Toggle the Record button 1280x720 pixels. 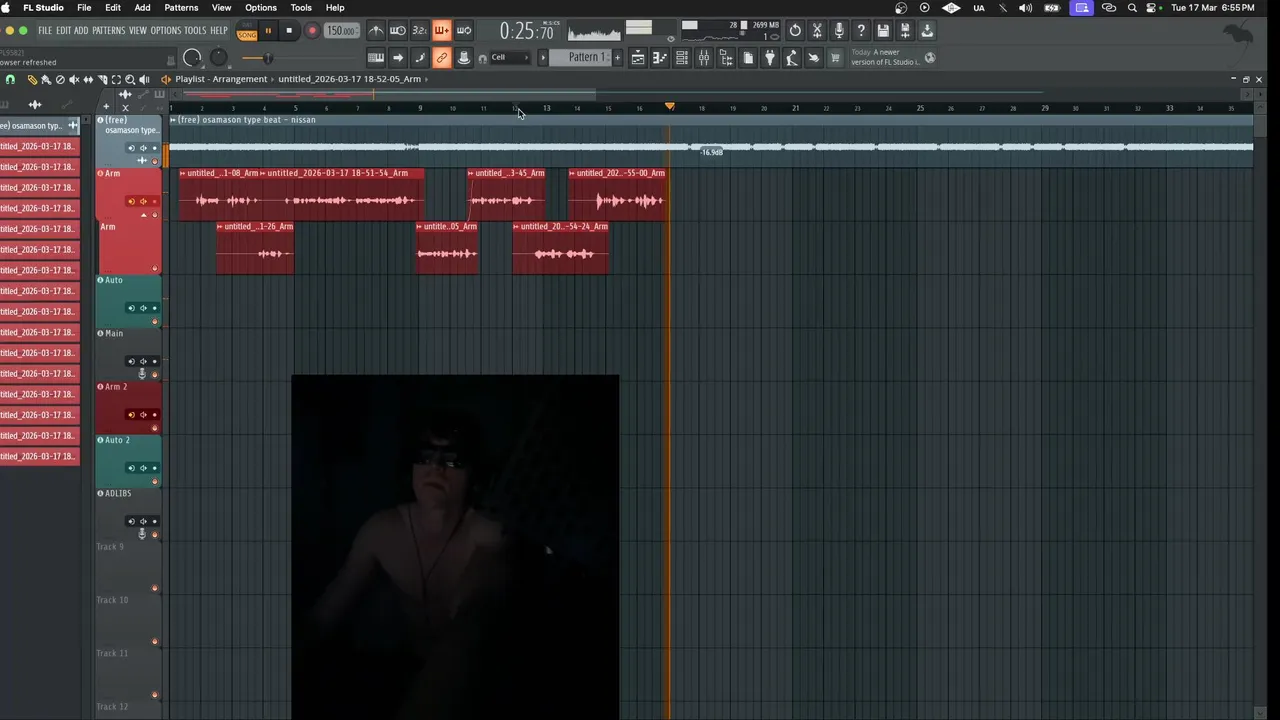tap(311, 31)
